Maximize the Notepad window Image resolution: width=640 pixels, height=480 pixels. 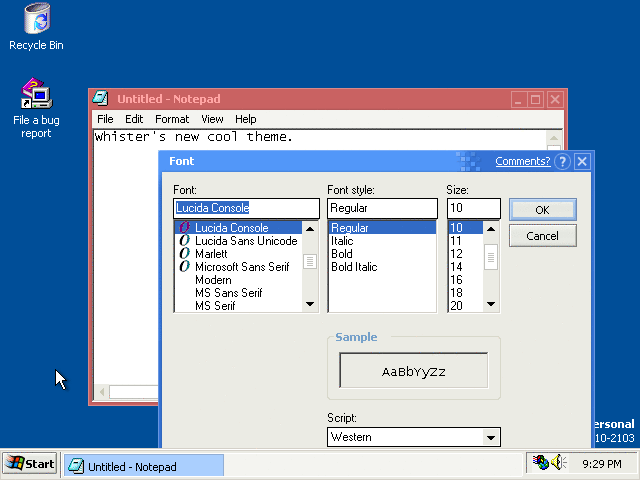click(536, 100)
